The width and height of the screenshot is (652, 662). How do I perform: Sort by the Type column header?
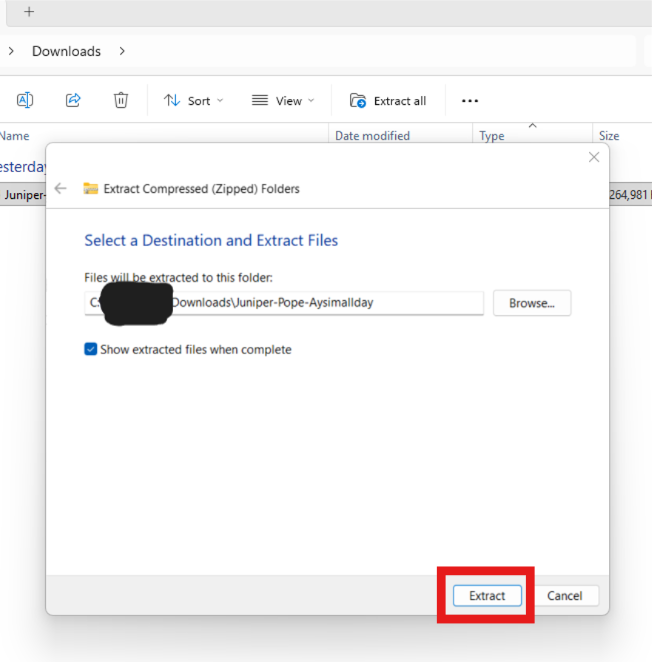click(x=492, y=136)
